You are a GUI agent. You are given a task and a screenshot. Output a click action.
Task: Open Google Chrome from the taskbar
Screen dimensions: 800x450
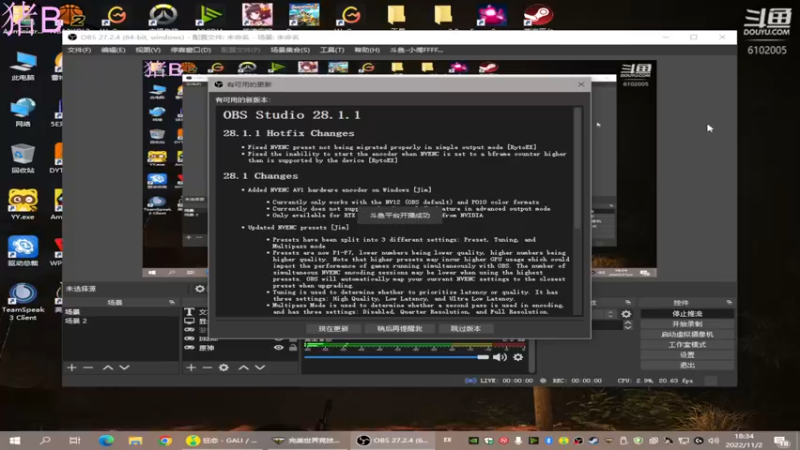point(165,440)
